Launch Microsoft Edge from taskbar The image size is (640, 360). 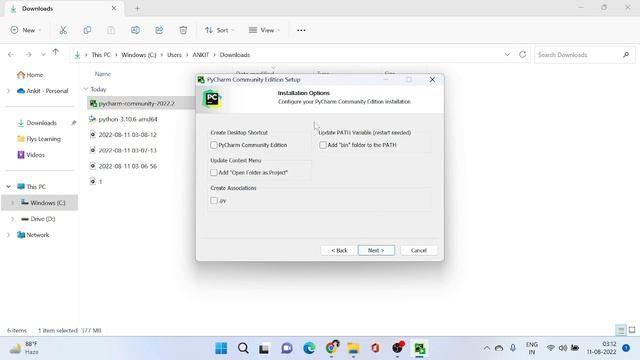309,348
